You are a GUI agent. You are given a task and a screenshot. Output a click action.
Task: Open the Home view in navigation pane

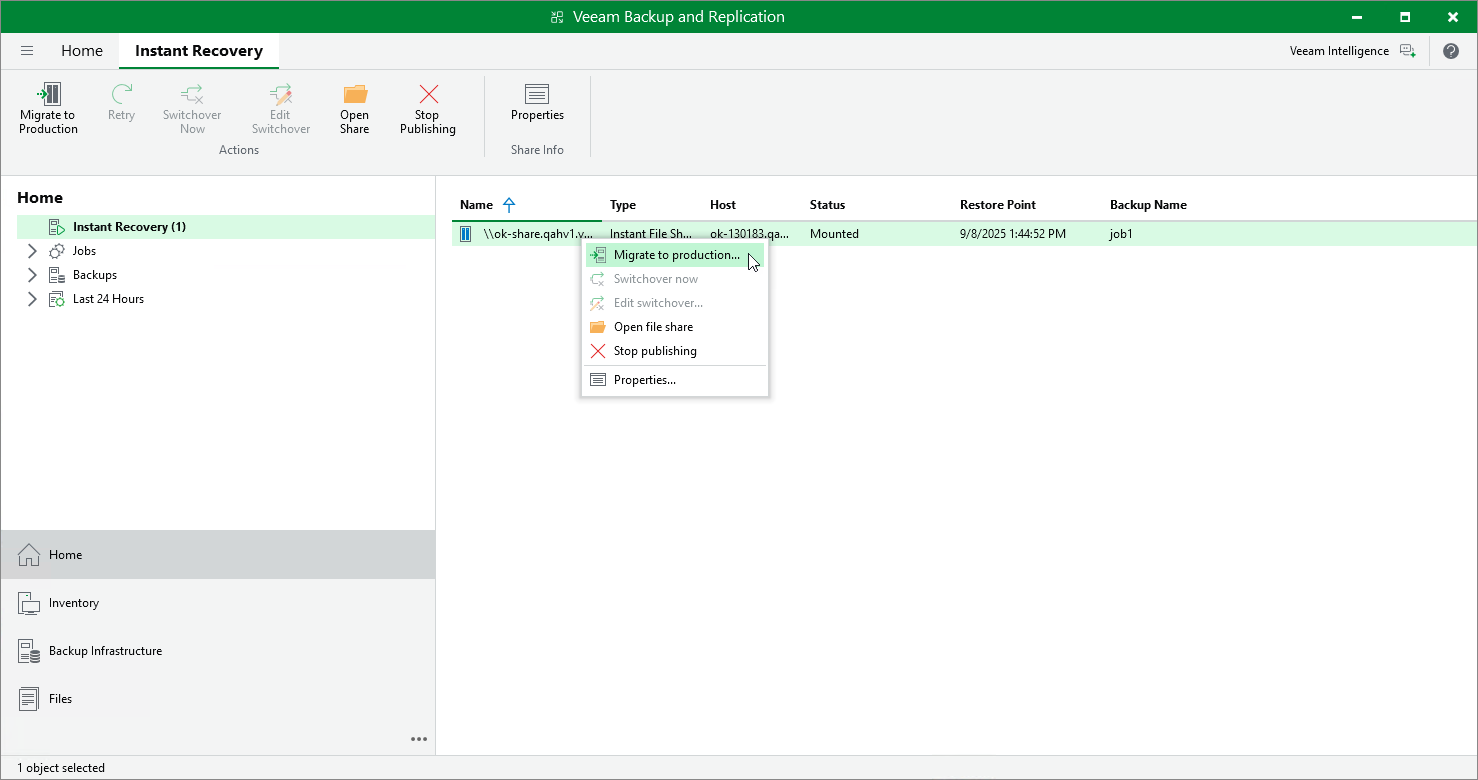[x=218, y=555]
